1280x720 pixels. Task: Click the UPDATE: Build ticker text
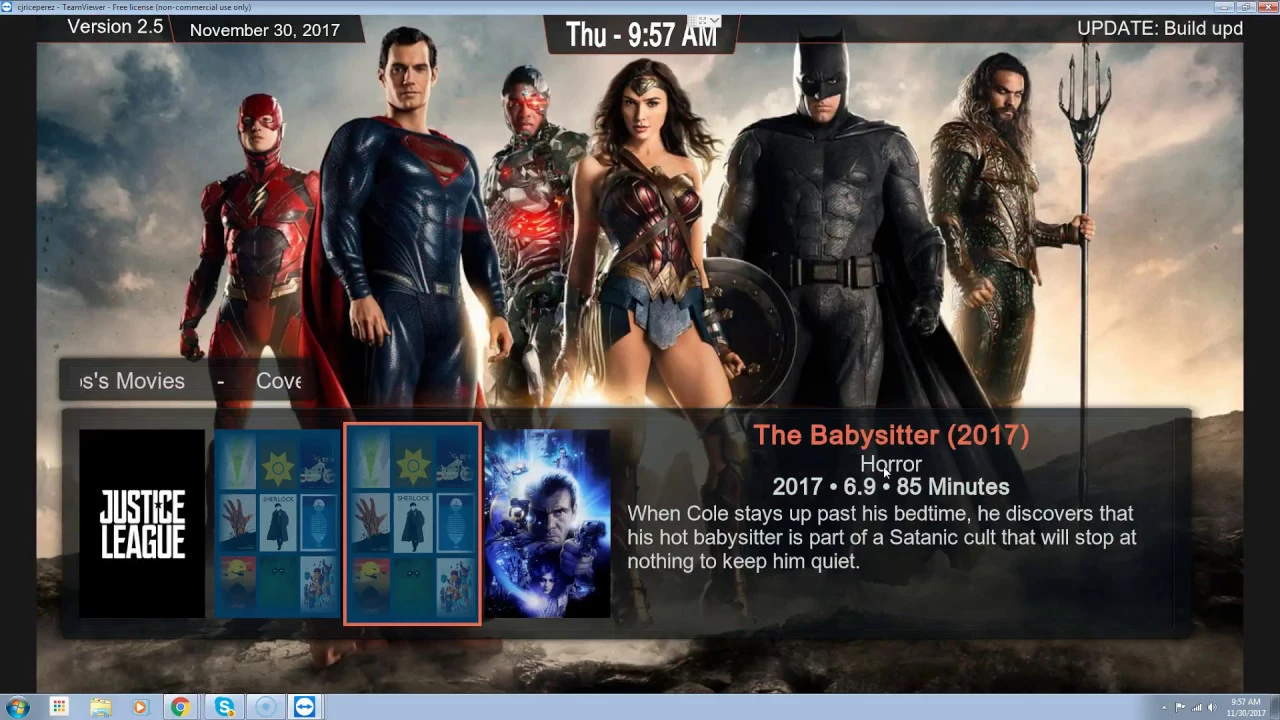[1160, 28]
